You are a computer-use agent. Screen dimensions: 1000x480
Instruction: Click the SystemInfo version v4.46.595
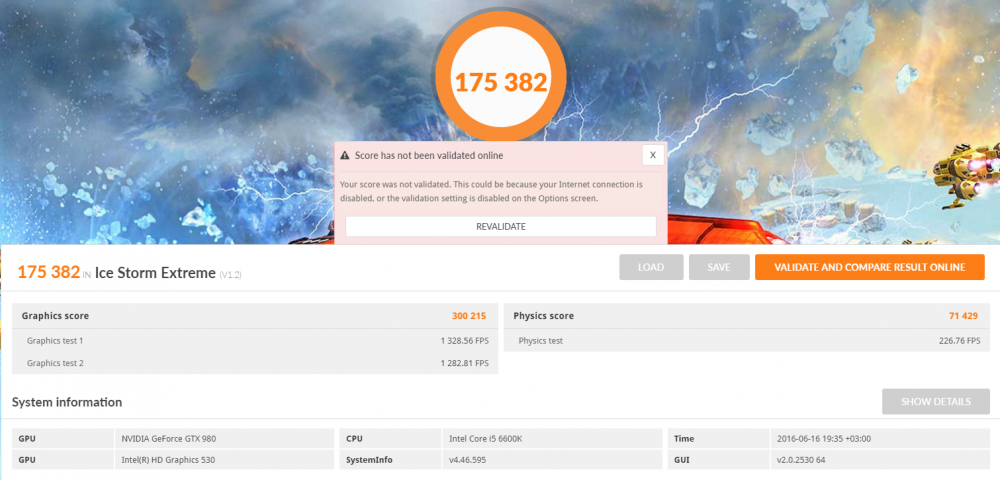click(x=469, y=460)
